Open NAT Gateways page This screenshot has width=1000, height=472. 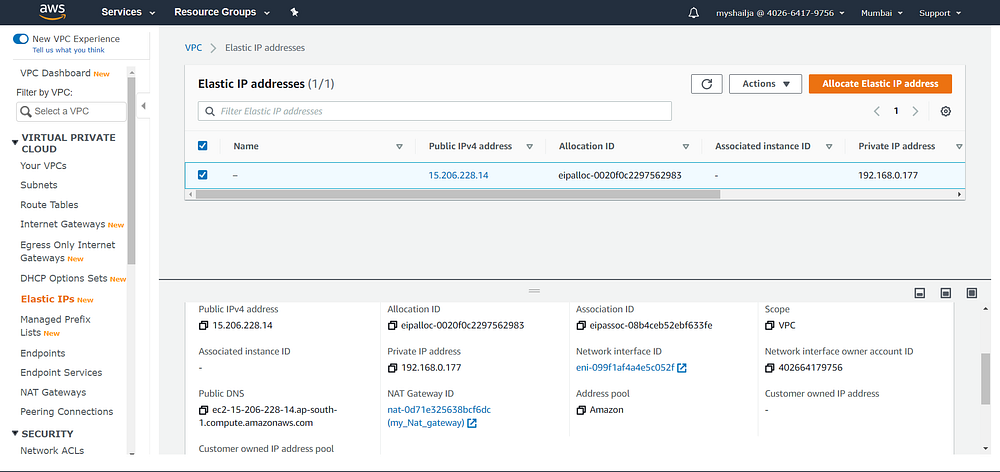coord(53,392)
